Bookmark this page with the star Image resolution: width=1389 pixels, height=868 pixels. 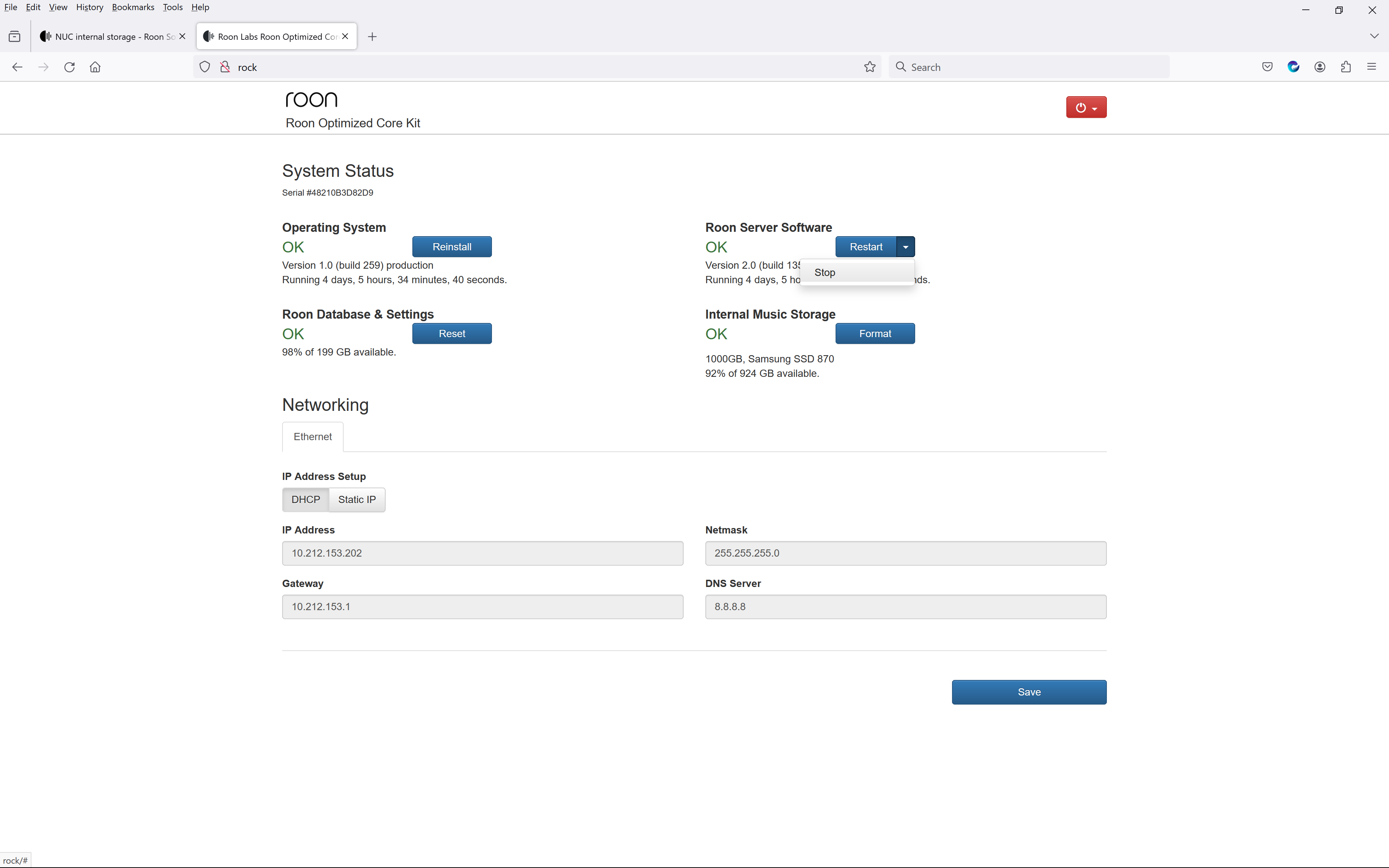(870, 67)
